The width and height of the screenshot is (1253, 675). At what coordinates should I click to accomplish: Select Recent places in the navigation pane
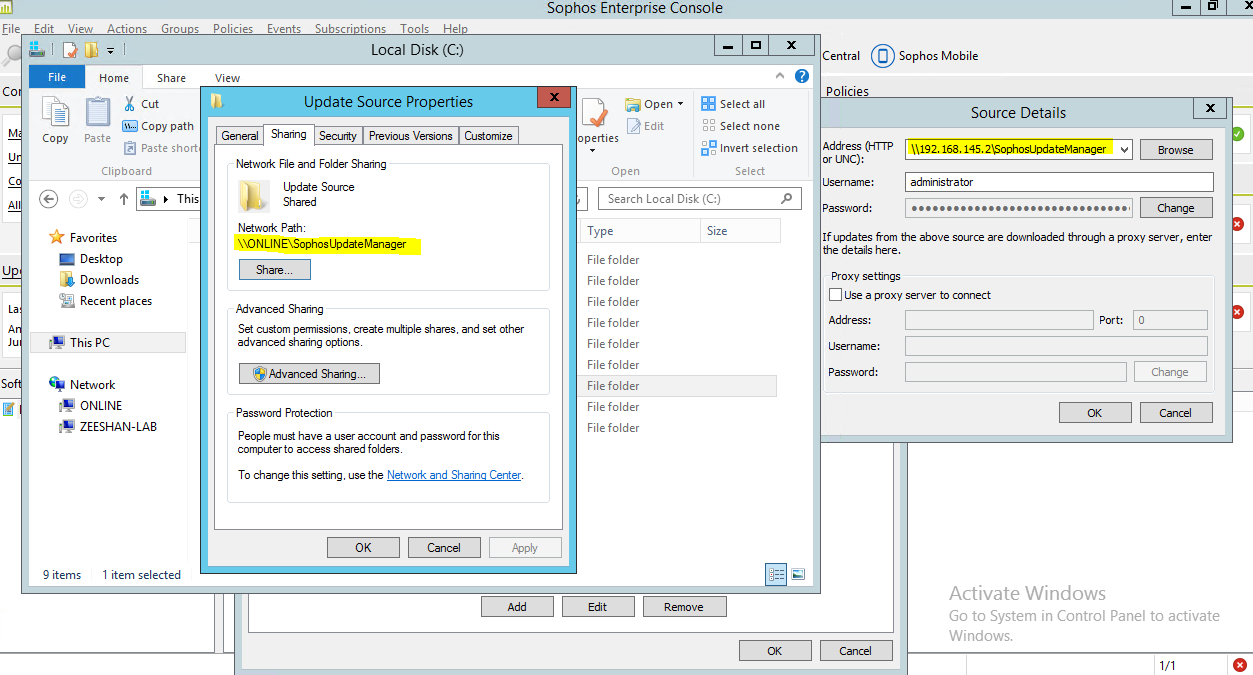(116, 301)
